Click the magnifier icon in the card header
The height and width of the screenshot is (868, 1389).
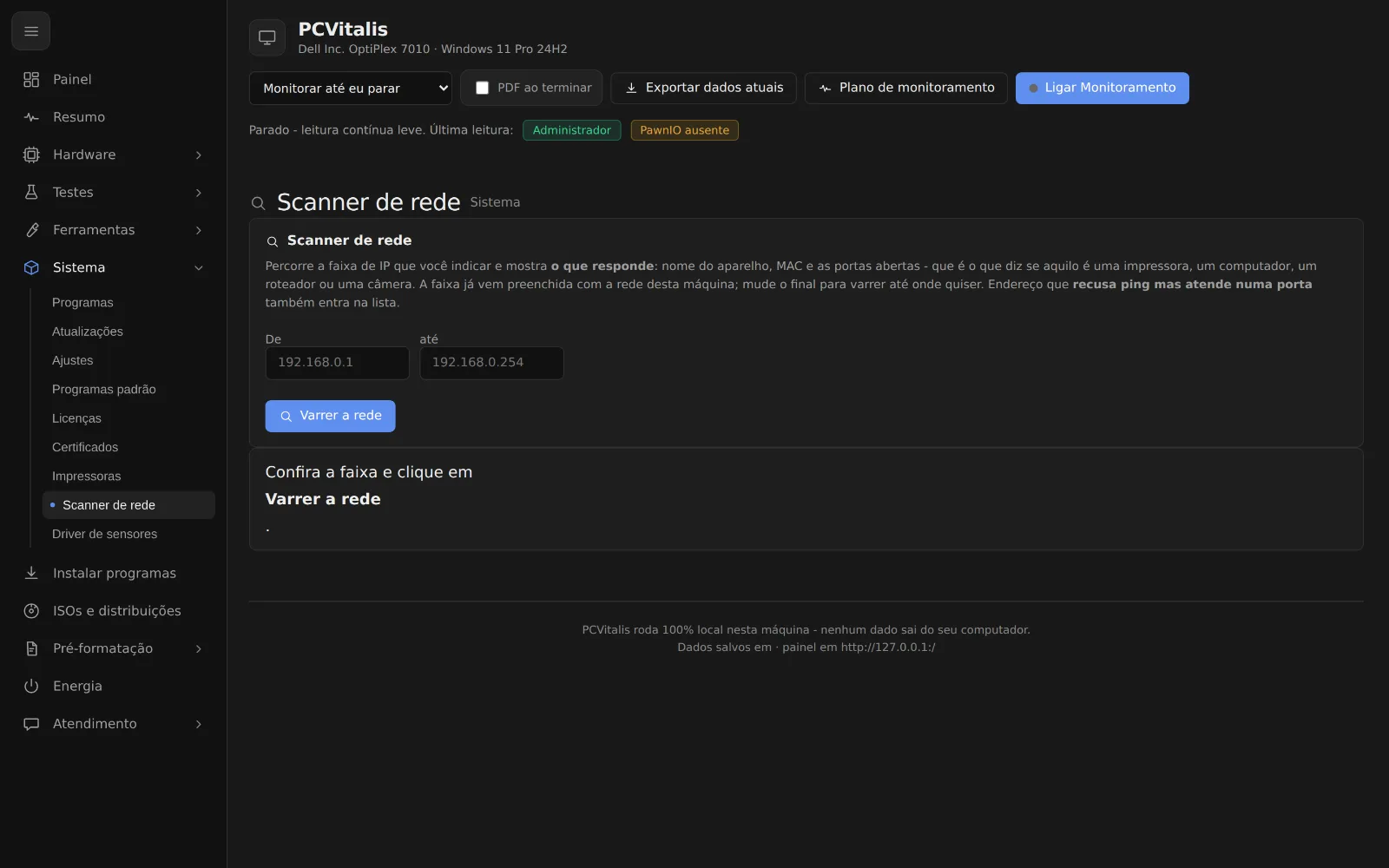tap(273, 241)
